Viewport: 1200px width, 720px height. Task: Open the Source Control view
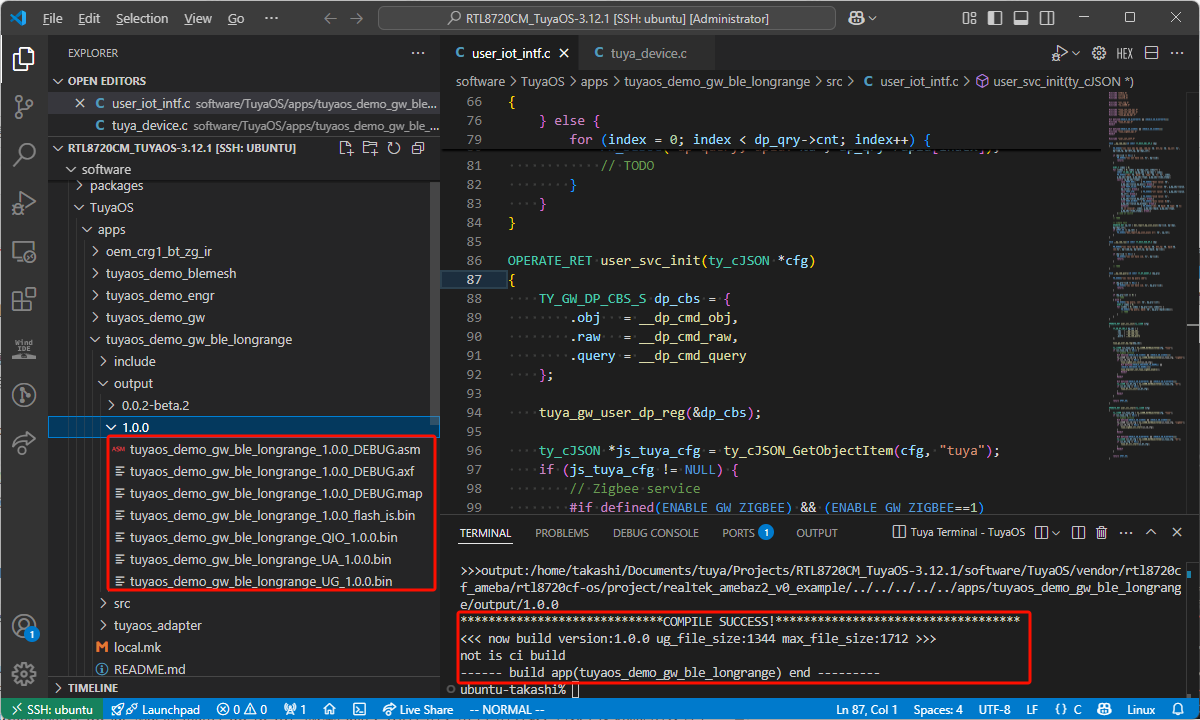[23, 107]
